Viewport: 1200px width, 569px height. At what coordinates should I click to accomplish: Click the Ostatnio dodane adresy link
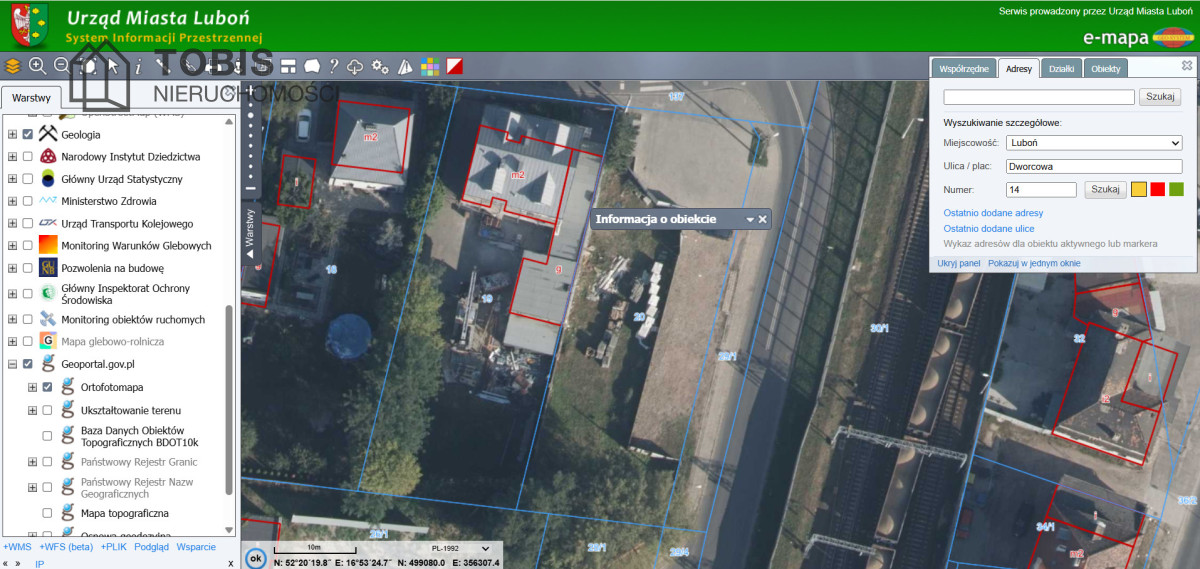(x=993, y=213)
